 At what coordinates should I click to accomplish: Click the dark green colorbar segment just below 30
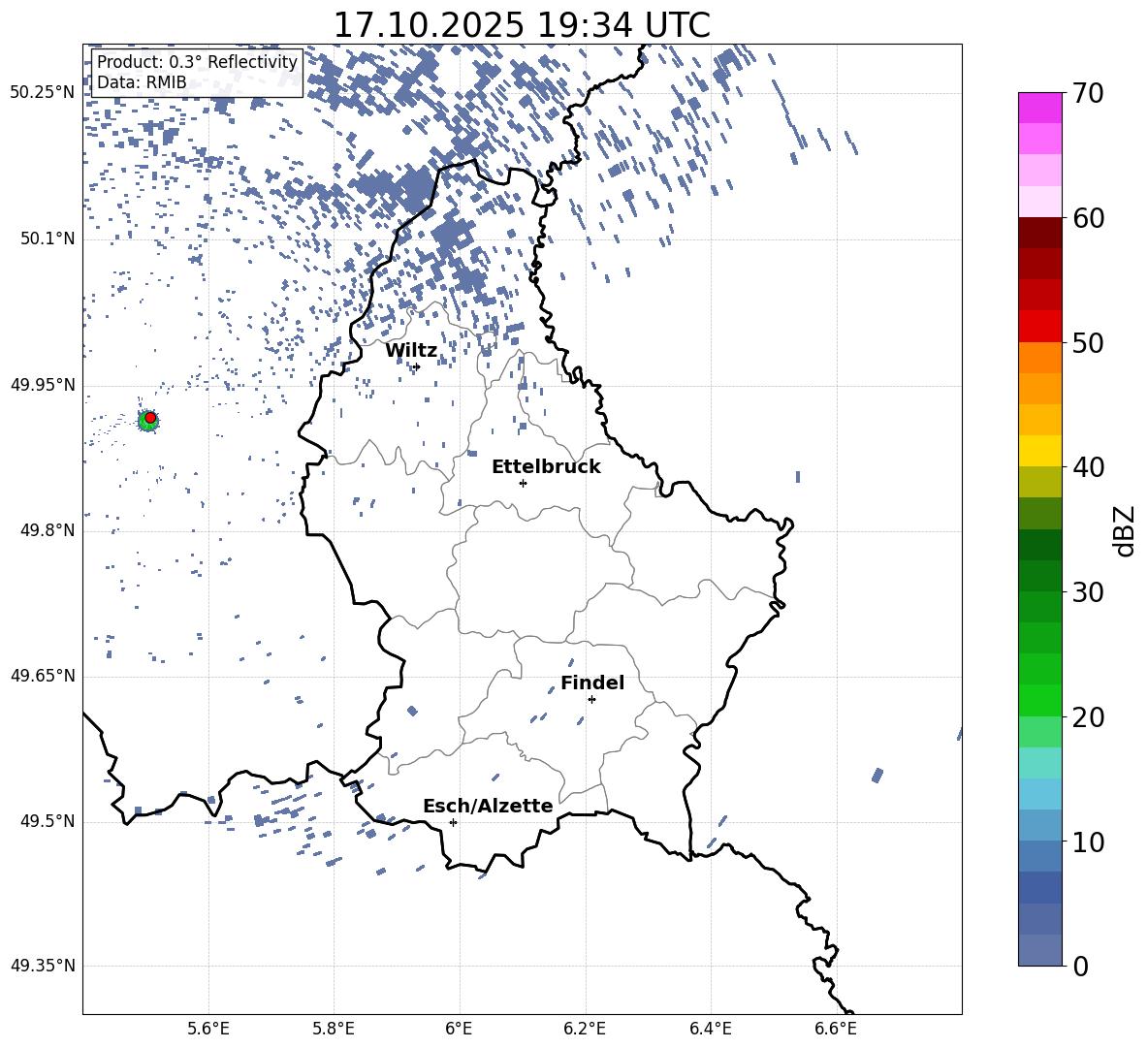click(1039, 607)
